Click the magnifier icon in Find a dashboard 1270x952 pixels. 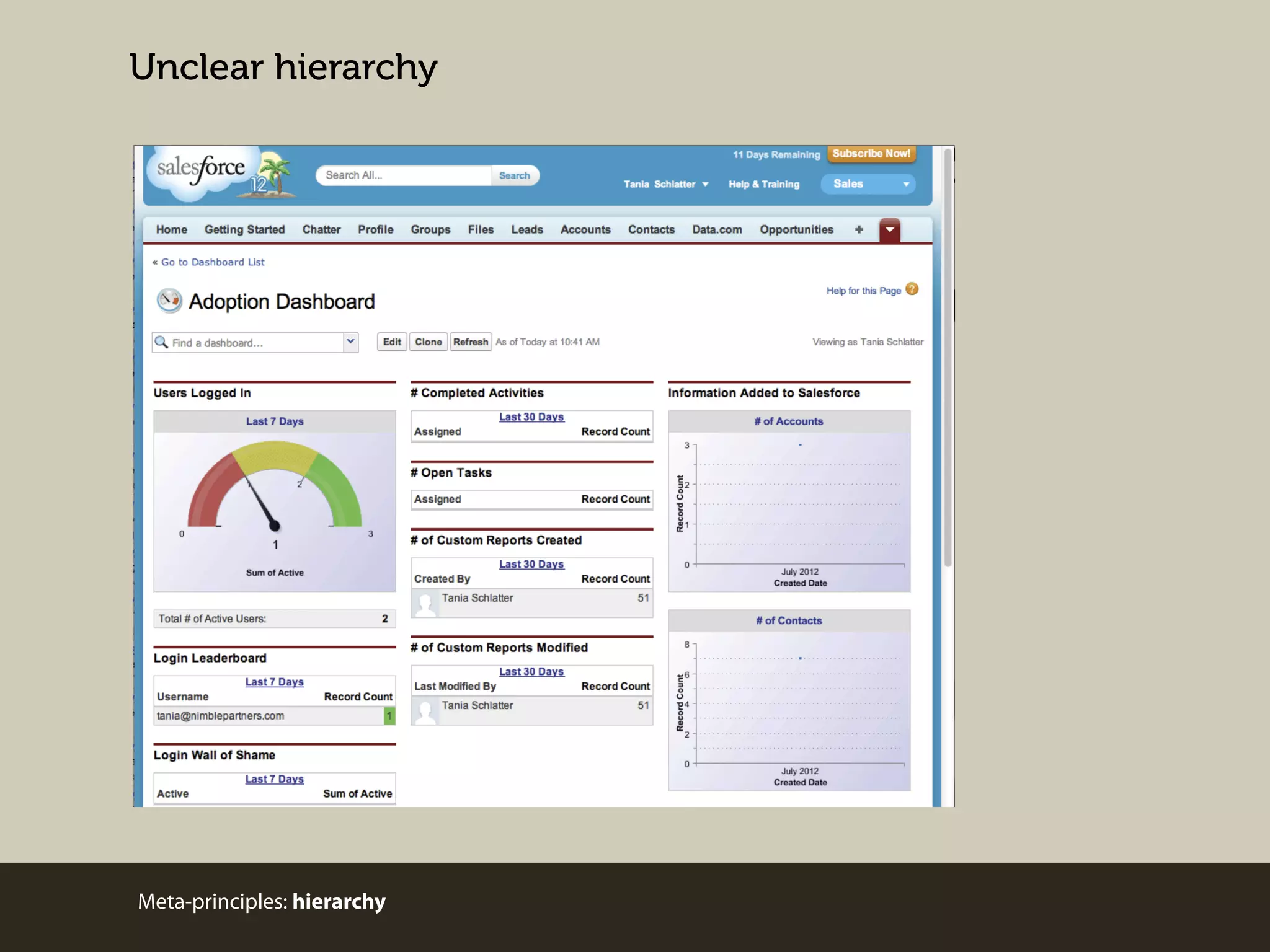click(x=162, y=342)
